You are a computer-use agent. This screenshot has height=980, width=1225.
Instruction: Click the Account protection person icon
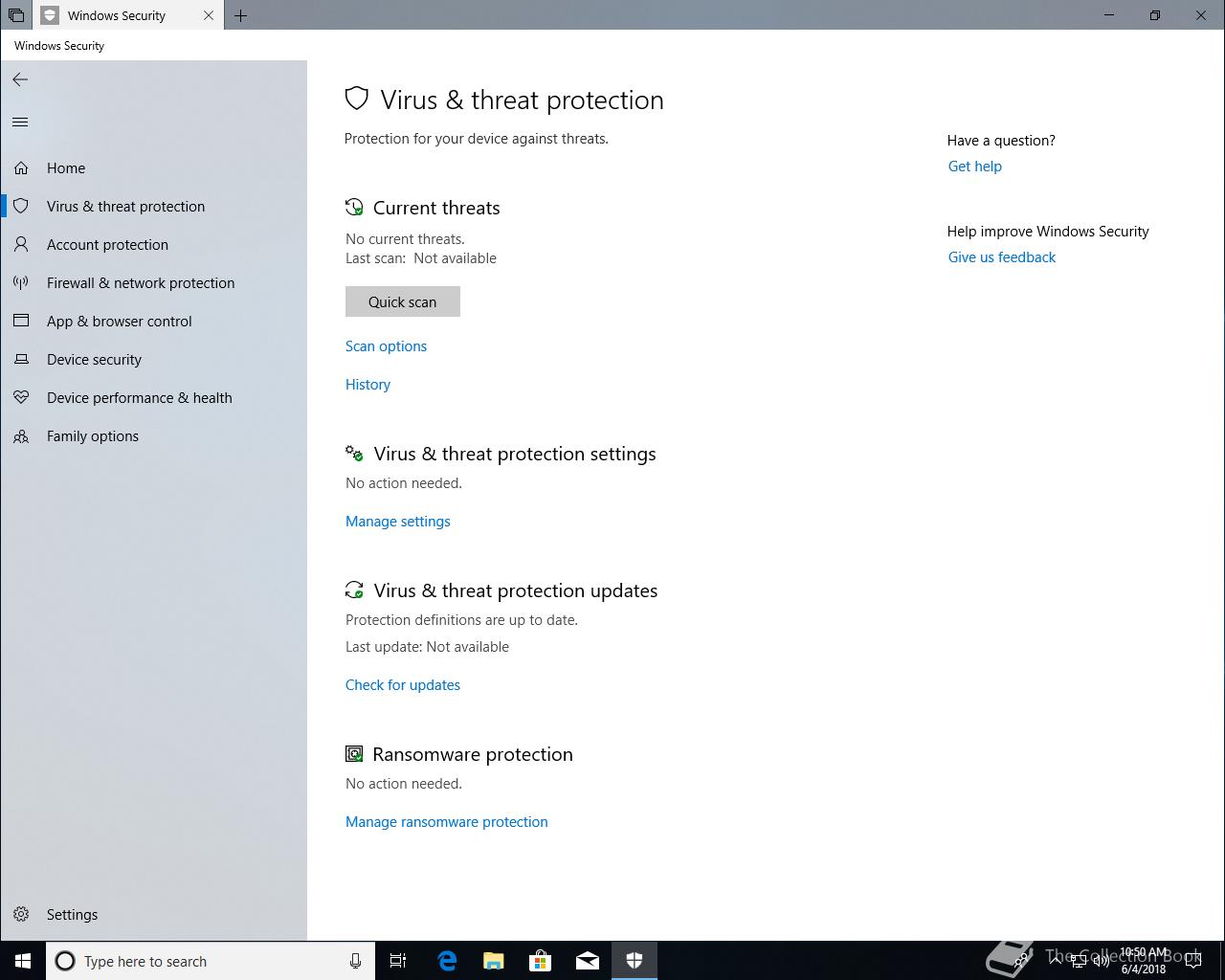[x=21, y=244]
